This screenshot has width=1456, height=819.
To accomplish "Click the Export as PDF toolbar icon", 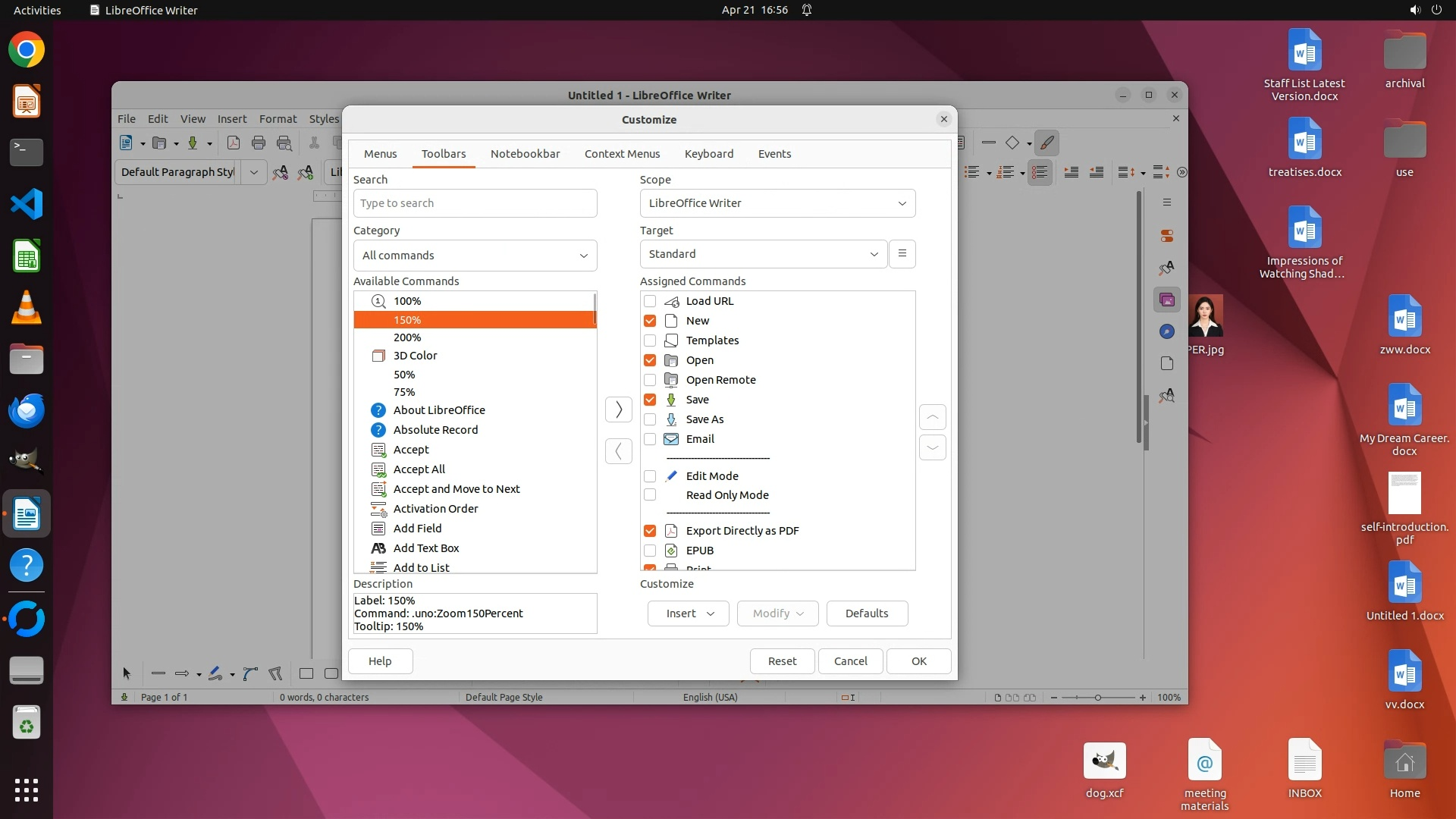I will pyautogui.click(x=234, y=143).
